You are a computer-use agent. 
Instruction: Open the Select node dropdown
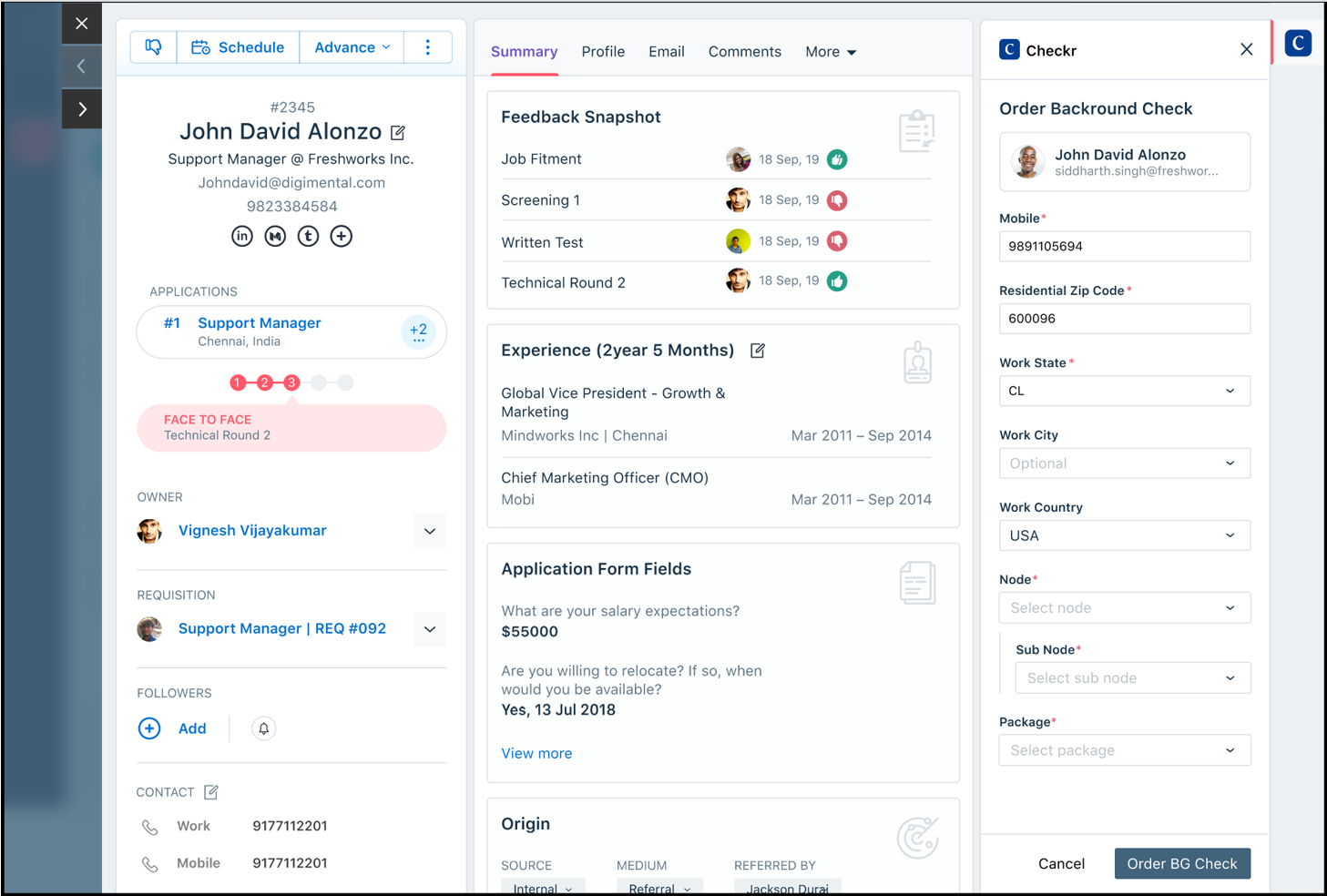tap(1125, 608)
